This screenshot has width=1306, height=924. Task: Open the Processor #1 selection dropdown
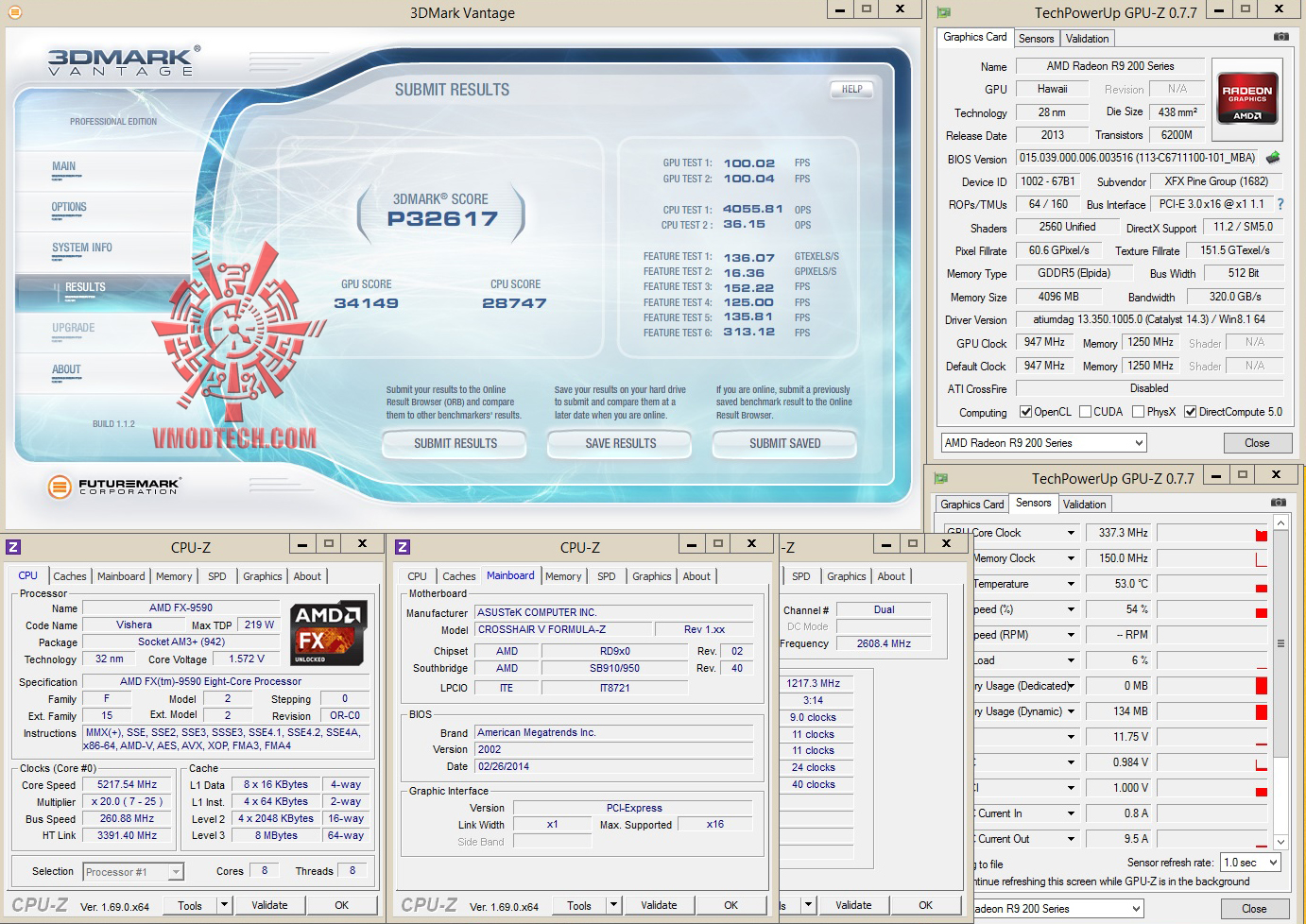133,871
